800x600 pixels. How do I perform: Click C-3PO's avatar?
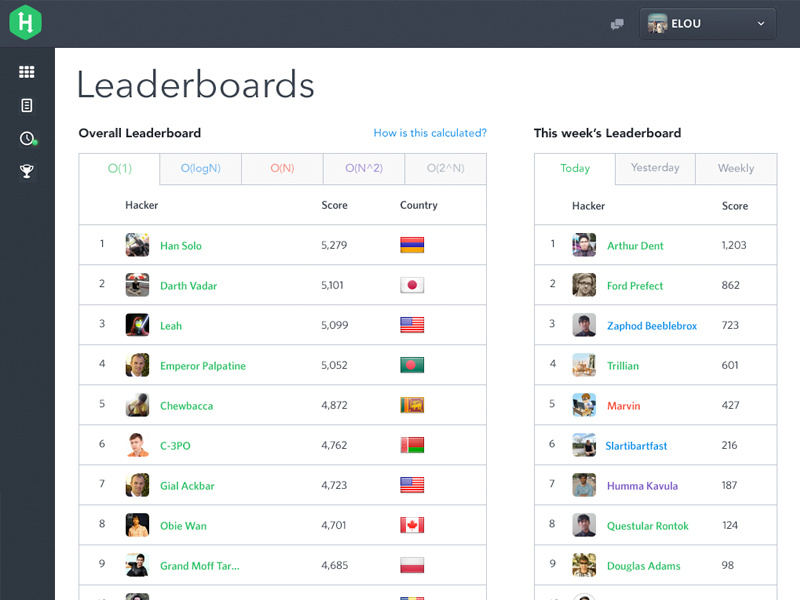click(x=137, y=445)
